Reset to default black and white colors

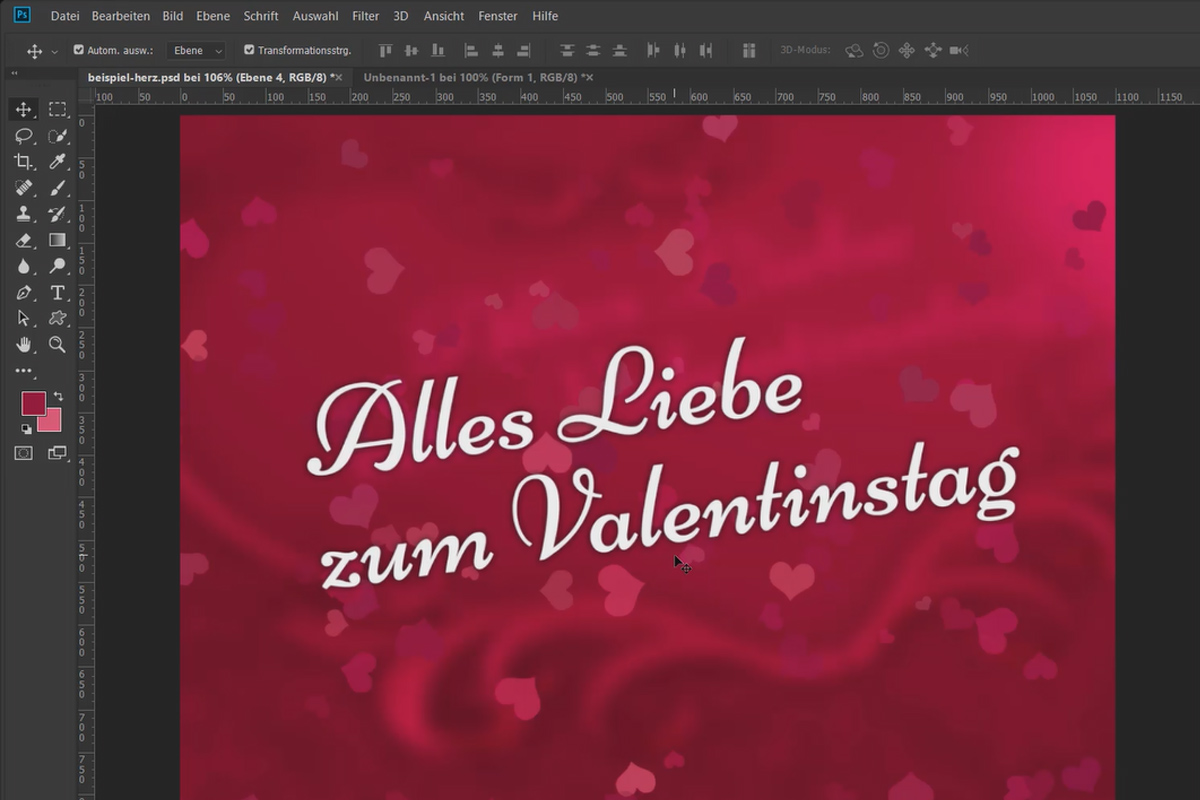point(26,429)
